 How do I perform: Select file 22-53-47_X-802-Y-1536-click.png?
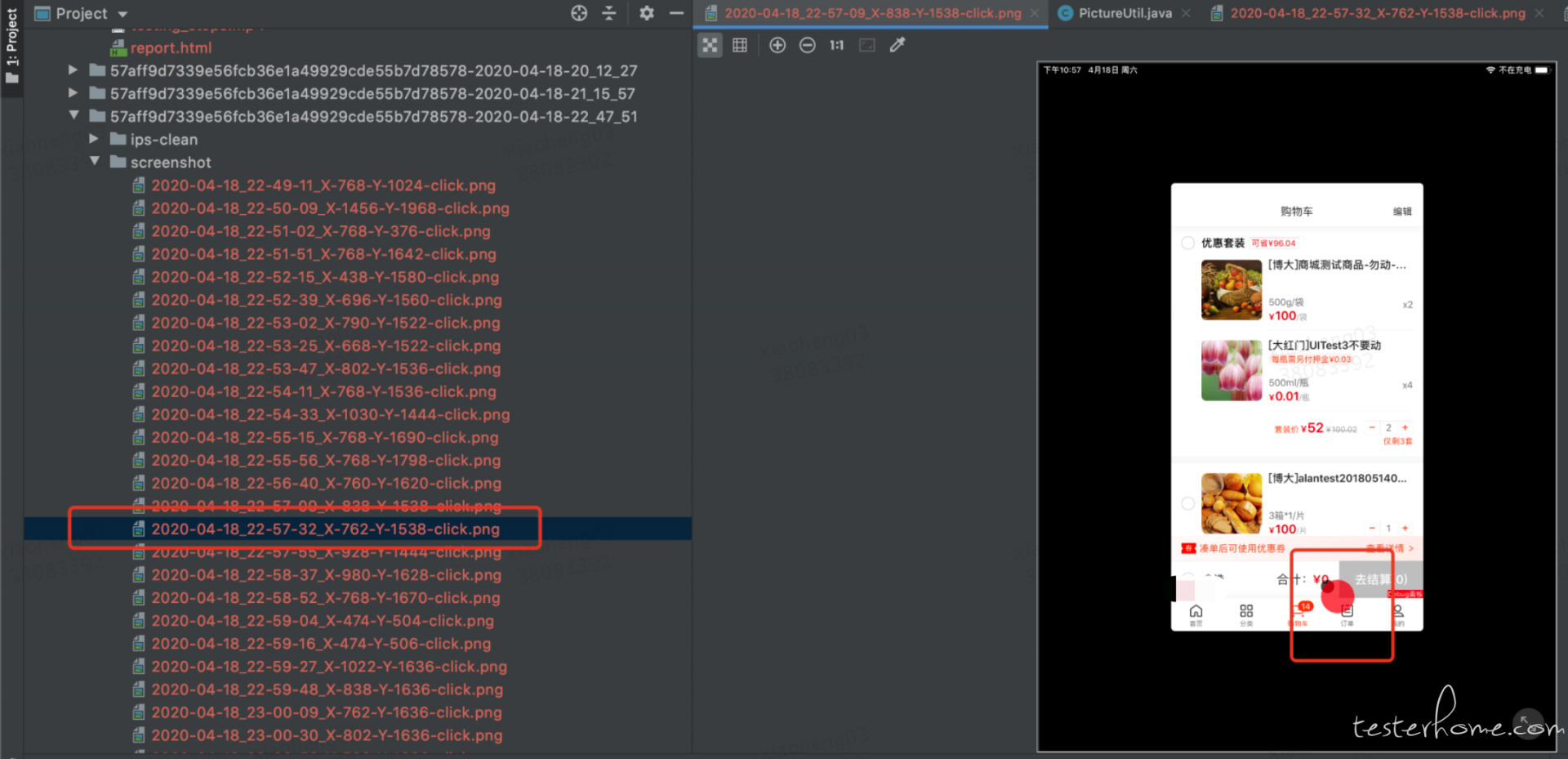(326, 368)
